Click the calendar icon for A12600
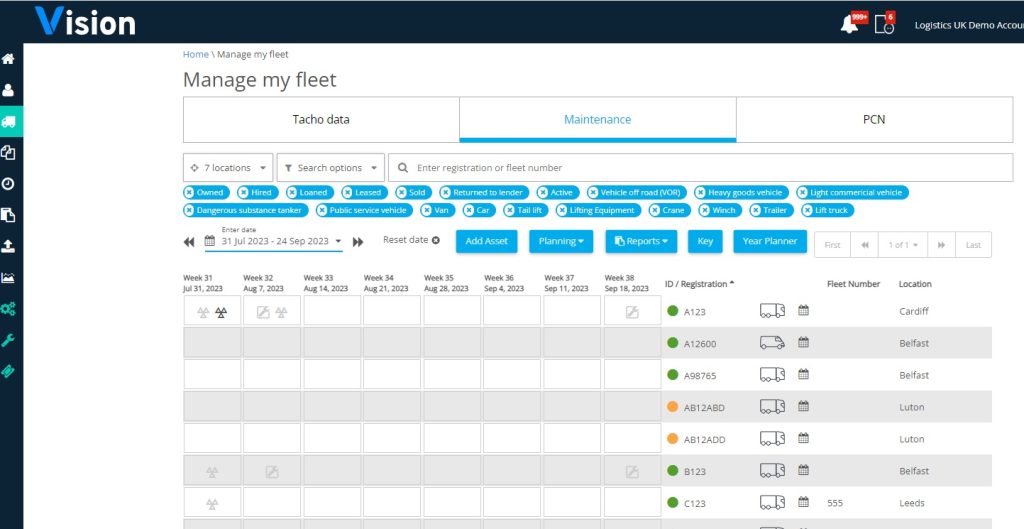 pos(803,343)
